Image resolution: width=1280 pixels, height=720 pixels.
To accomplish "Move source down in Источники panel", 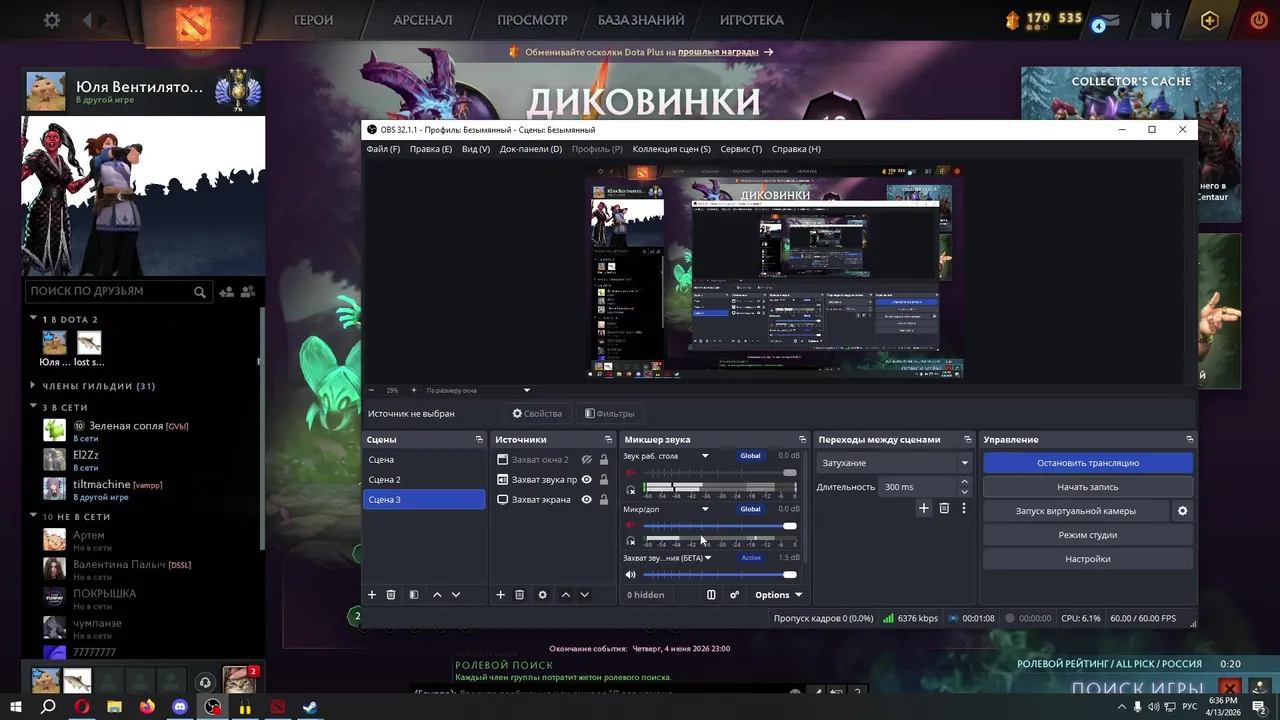I will (585, 595).
